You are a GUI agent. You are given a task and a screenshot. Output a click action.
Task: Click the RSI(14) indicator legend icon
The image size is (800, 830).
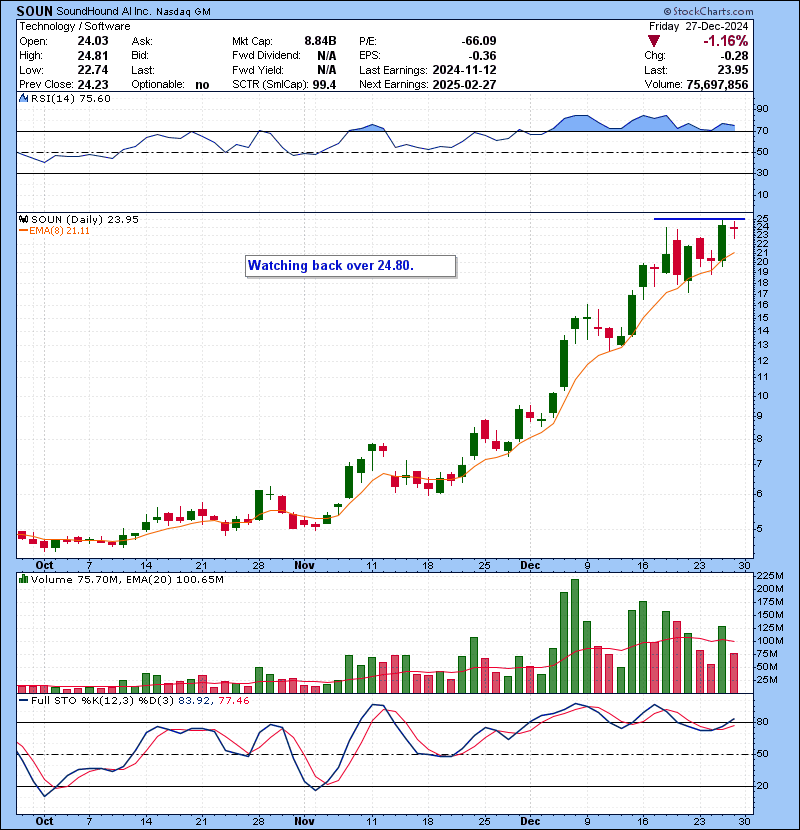[23, 98]
